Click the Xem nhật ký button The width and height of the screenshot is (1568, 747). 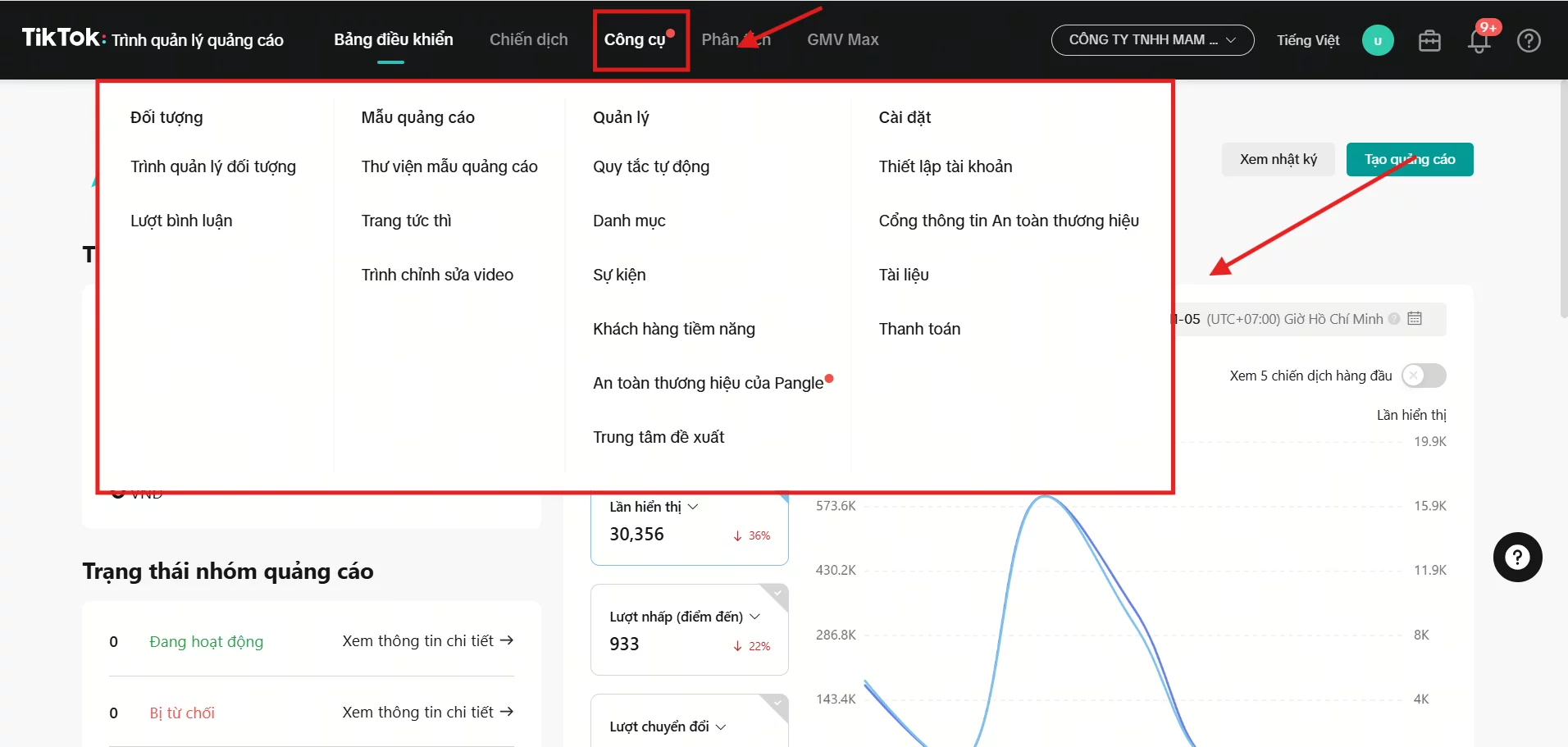tap(1278, 160)
